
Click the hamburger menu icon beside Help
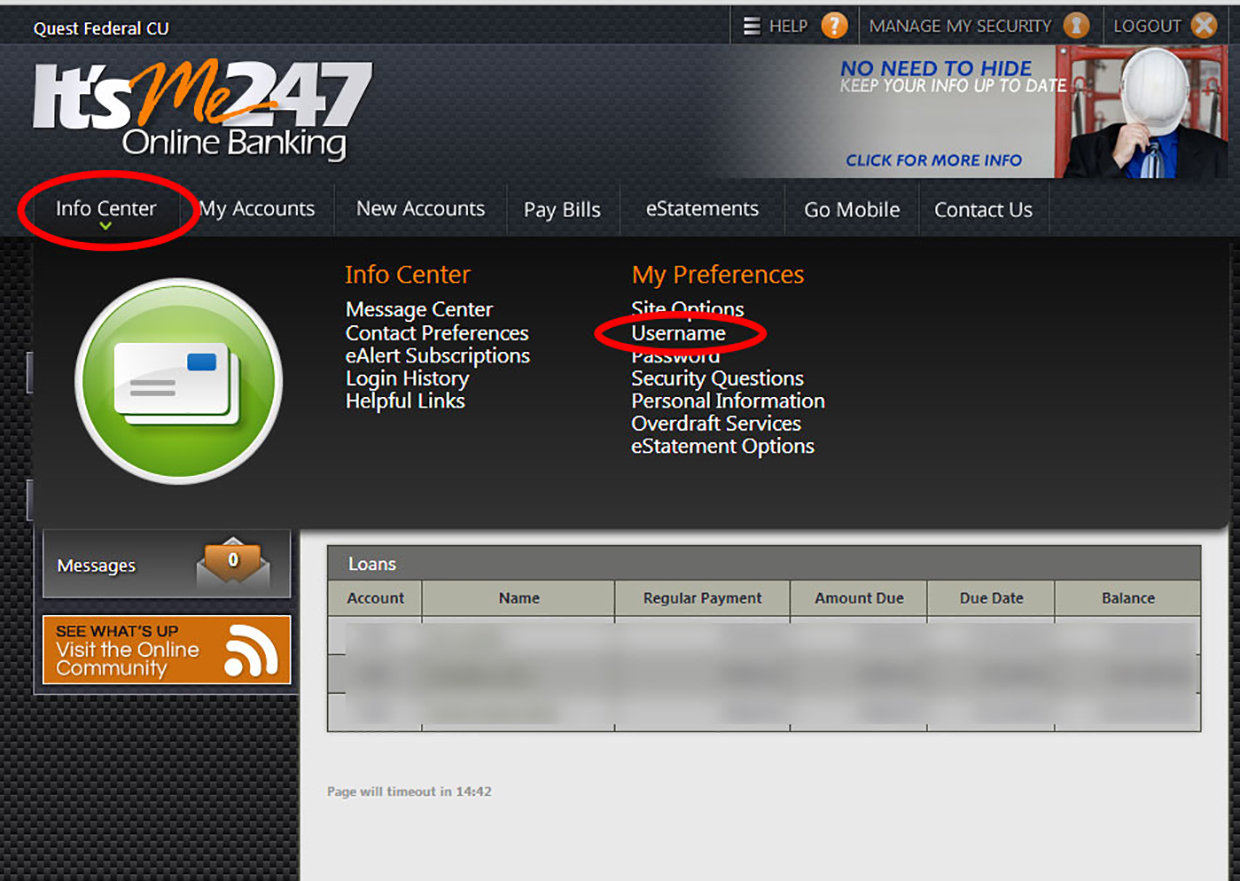pyautogui.click(x=752, y=26)
